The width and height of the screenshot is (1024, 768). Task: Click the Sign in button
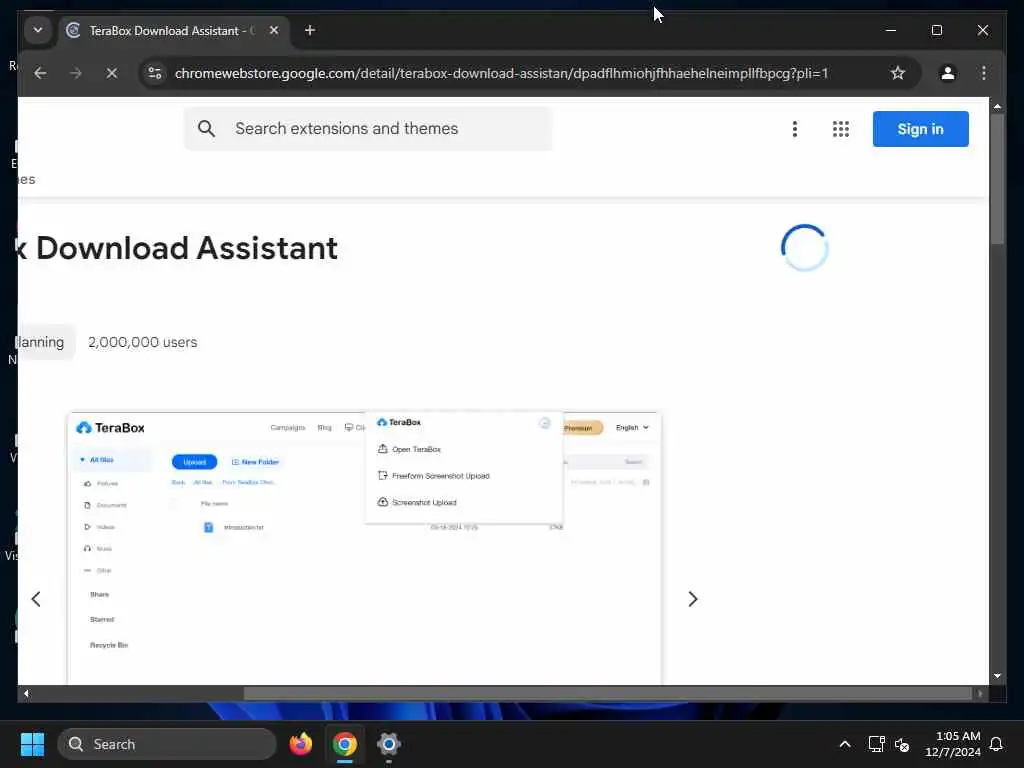tap(920, 129)
